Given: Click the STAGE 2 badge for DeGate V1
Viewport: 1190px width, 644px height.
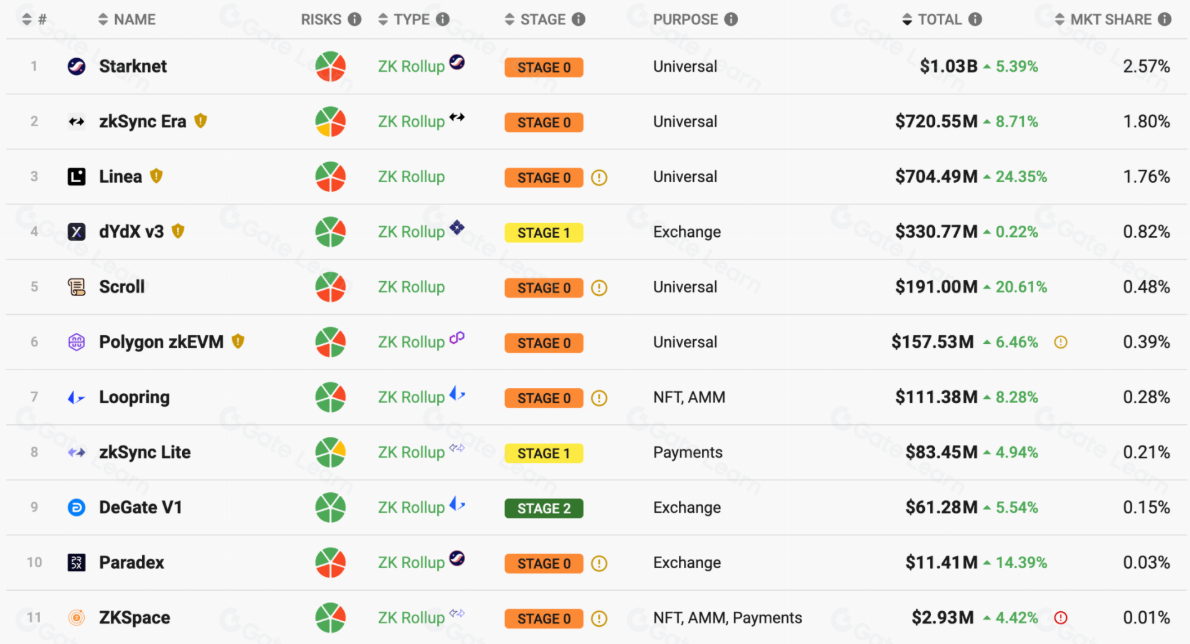Looking at the screenshot, I should point(544,508).
